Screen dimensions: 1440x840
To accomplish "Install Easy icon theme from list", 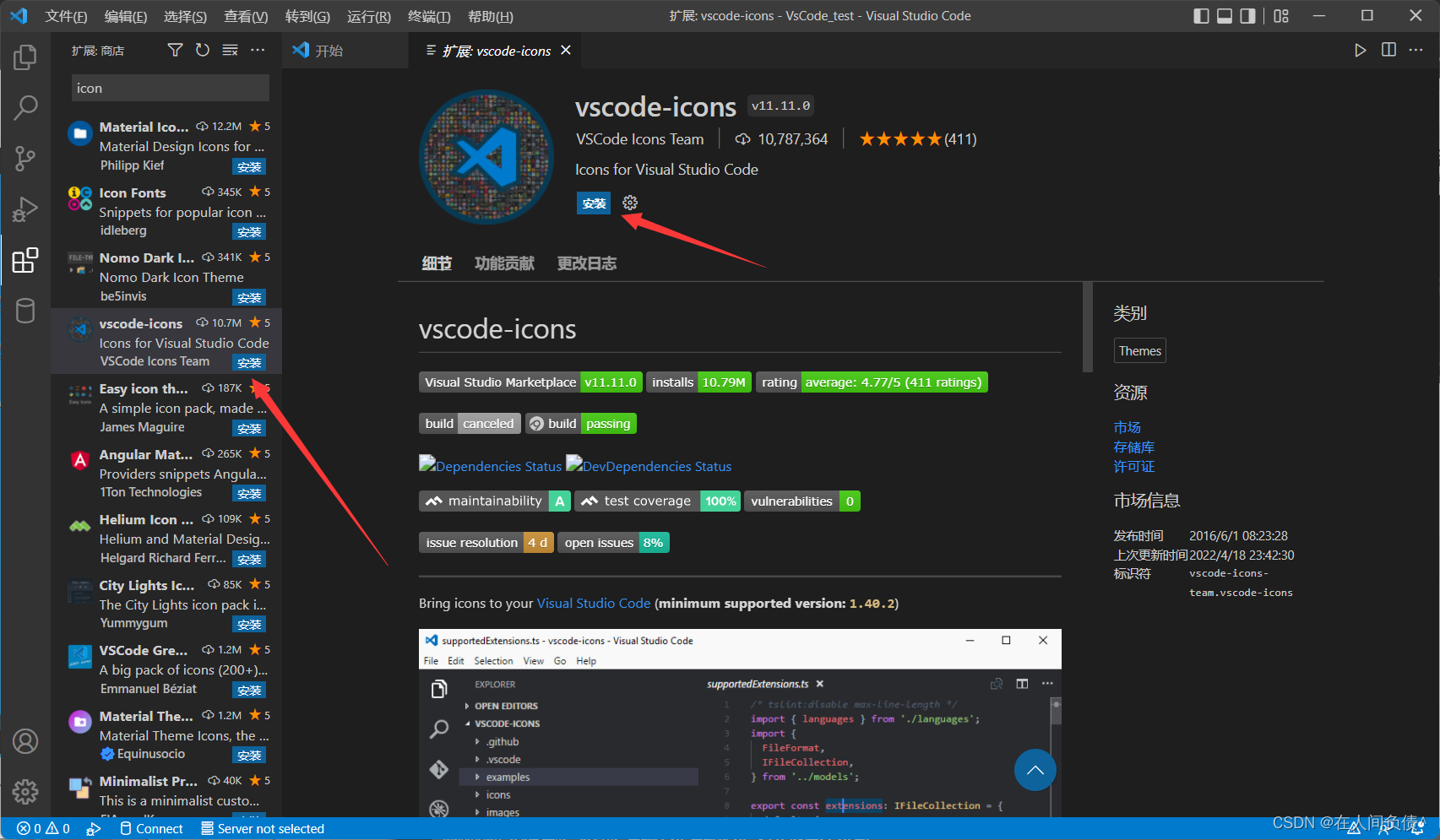I will click(249, 428).
